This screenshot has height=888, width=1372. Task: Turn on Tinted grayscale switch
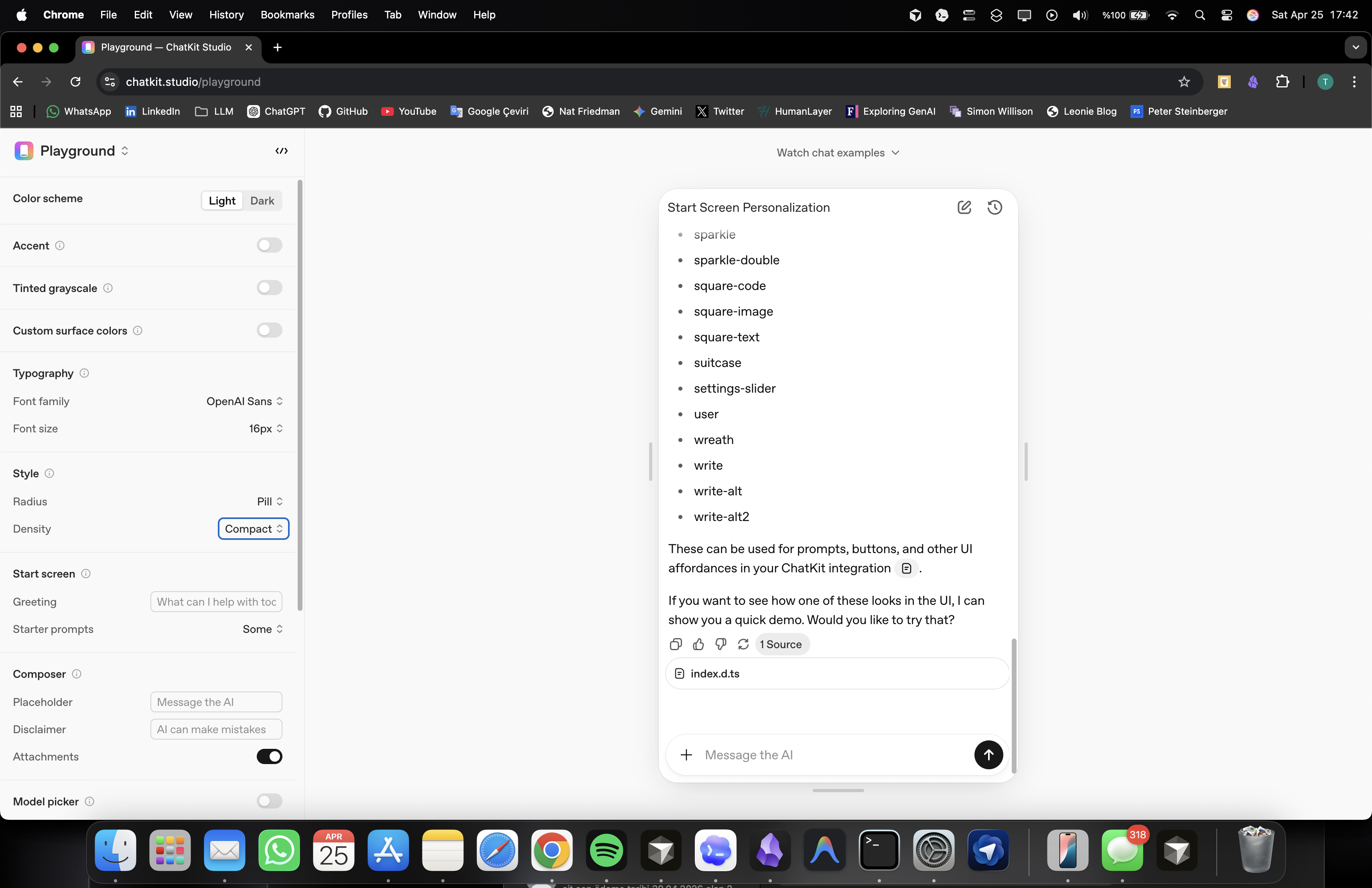269,288
